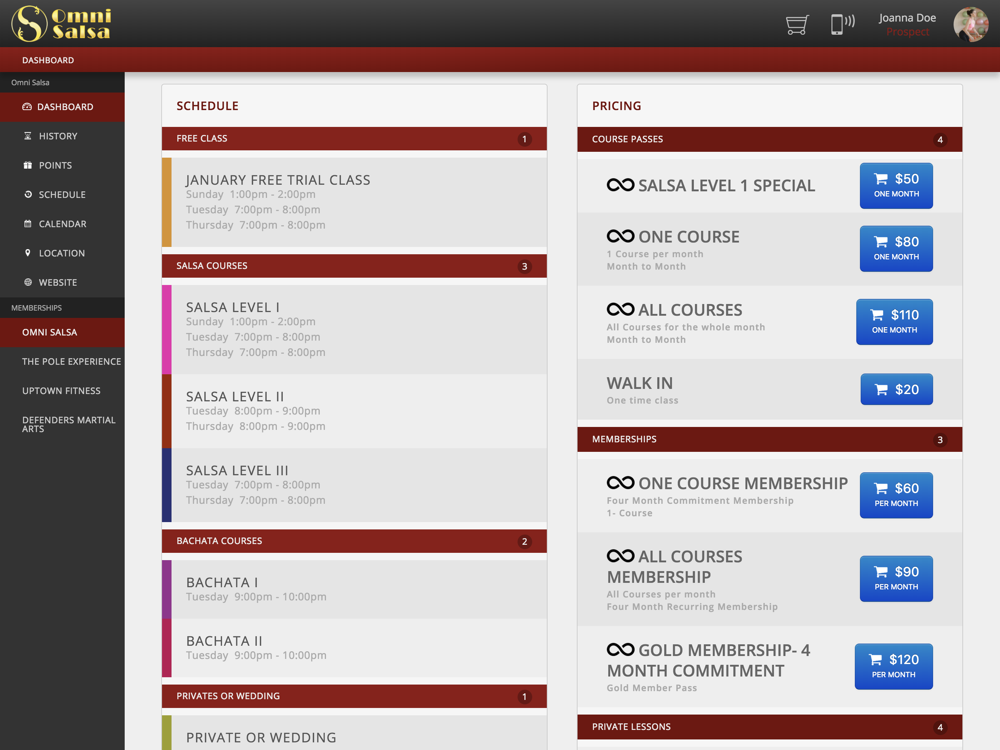The width and height of the screenshot is (1000, 750).
Task: Buy the $120 Gold Membership
Action: coord(893,666)
